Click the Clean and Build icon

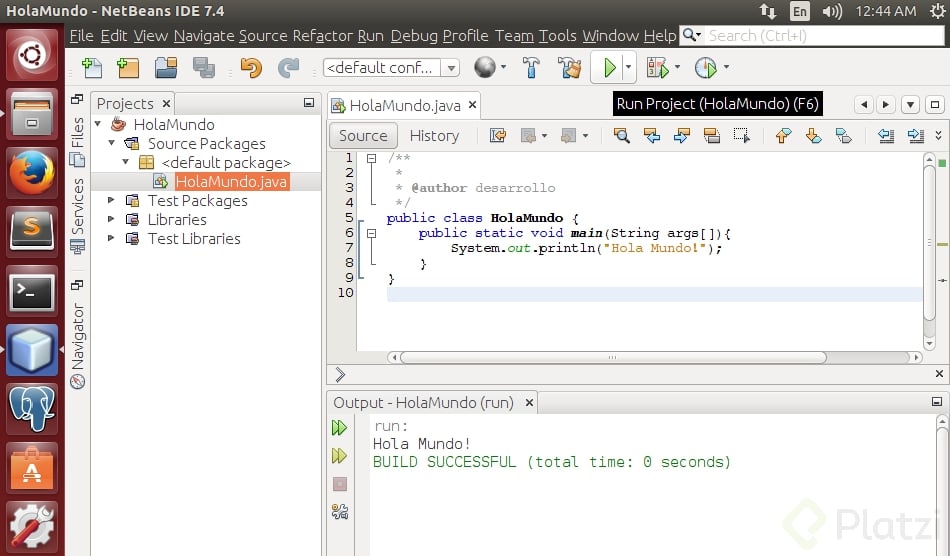click(570, 67)
